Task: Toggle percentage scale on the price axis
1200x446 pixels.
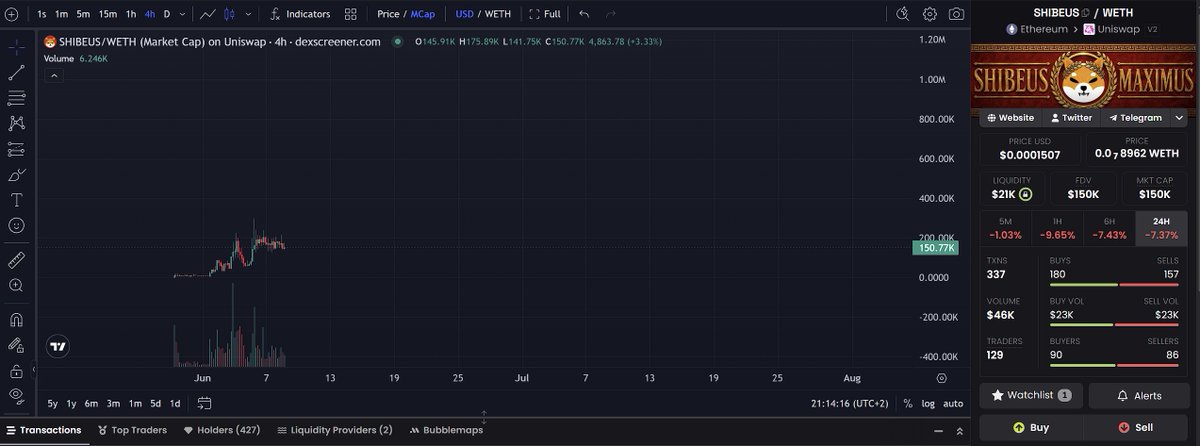Action: point(907,403)
